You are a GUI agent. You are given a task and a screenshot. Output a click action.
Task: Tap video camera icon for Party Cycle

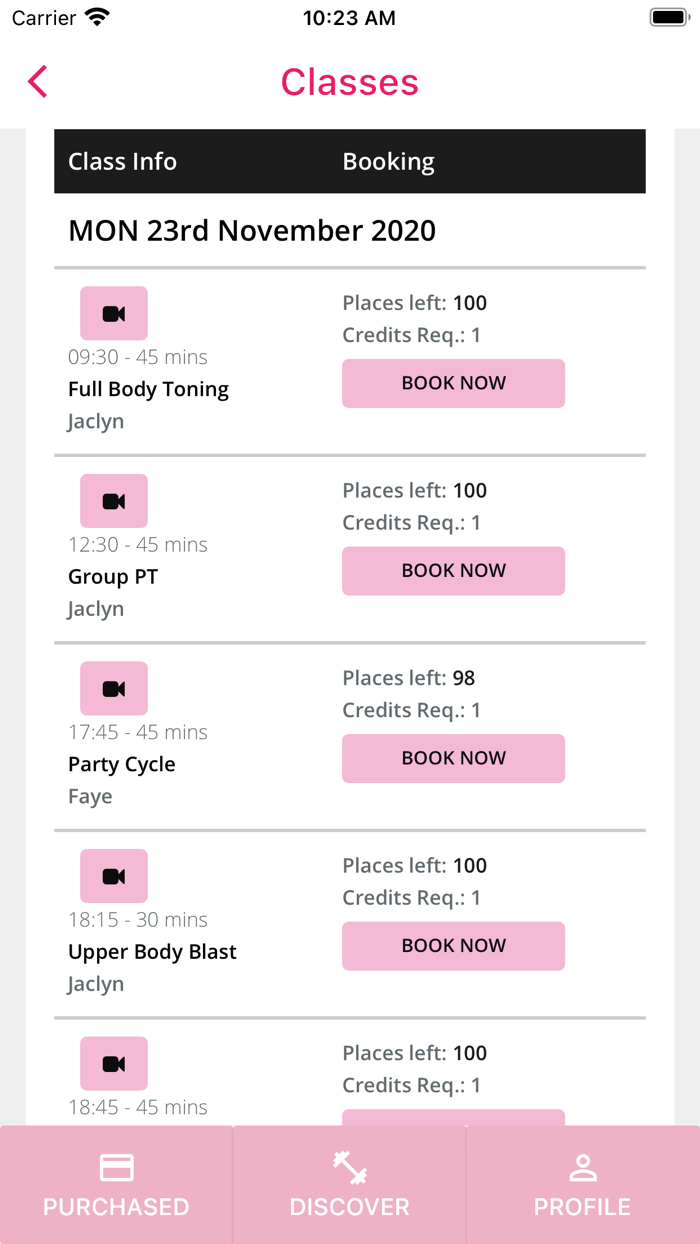(x=114, y=689)
